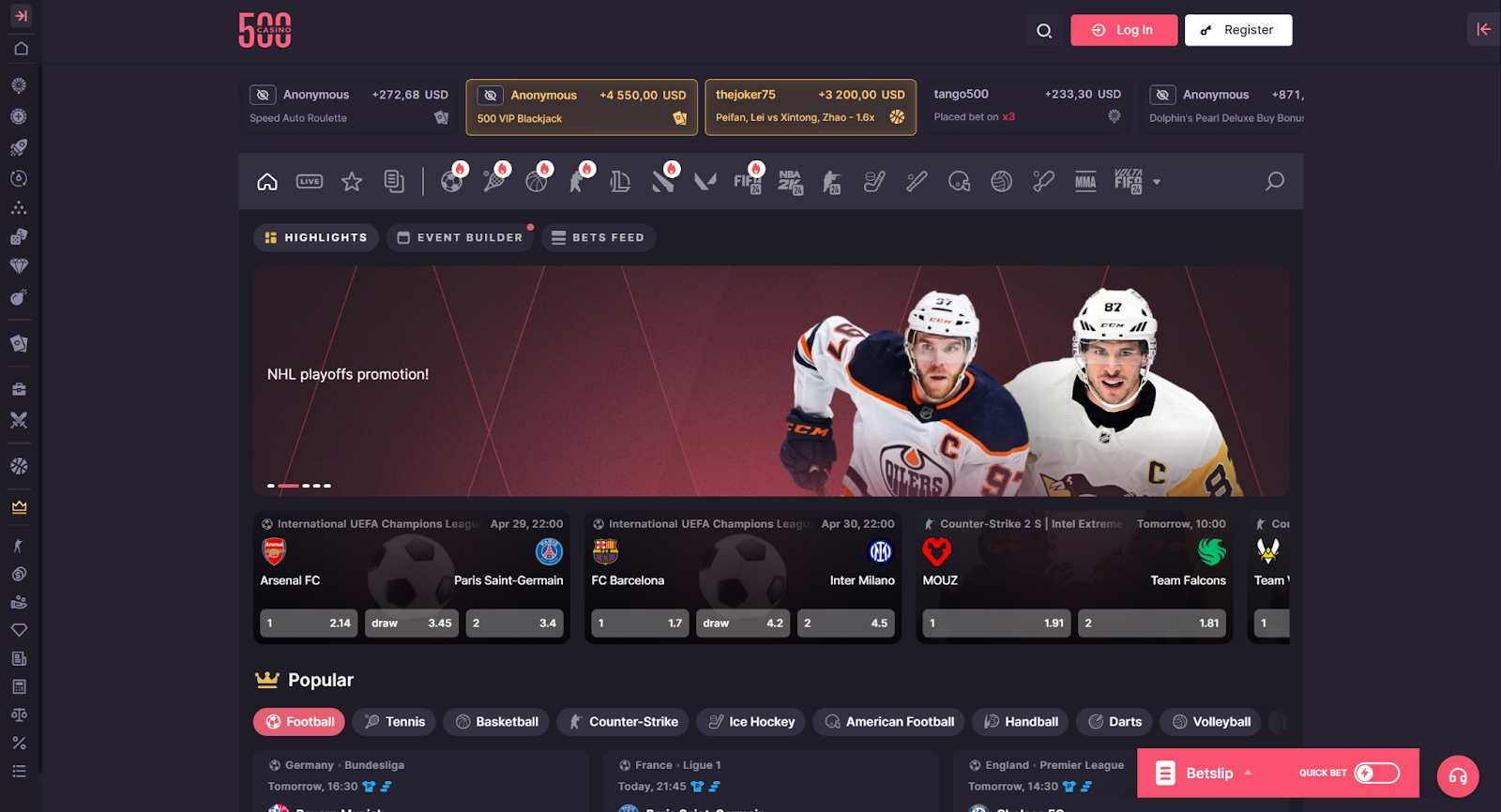Select the basketball icon in sports toolbar
Image resolution: width=1501 pixels, height=812 pixels.
click(537, 182)
